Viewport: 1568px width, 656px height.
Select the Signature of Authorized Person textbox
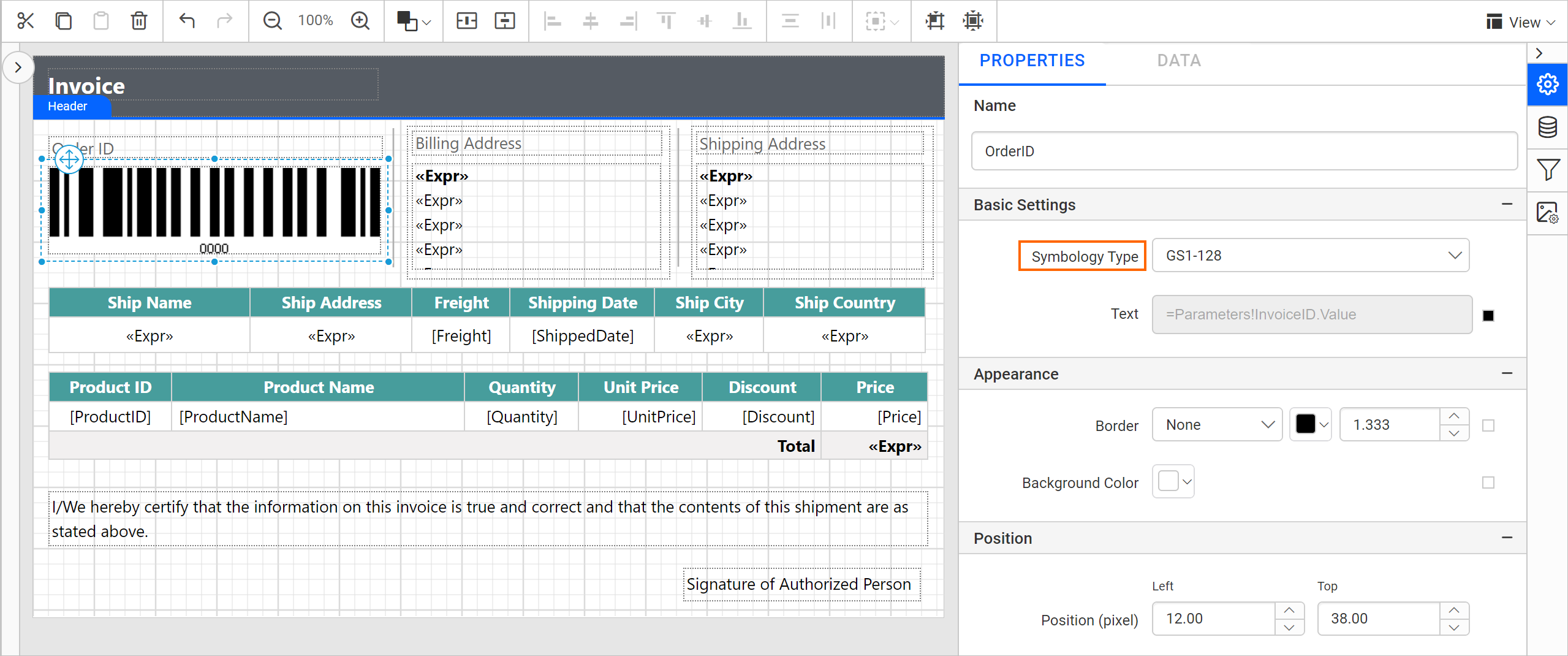tap(801, 584)
